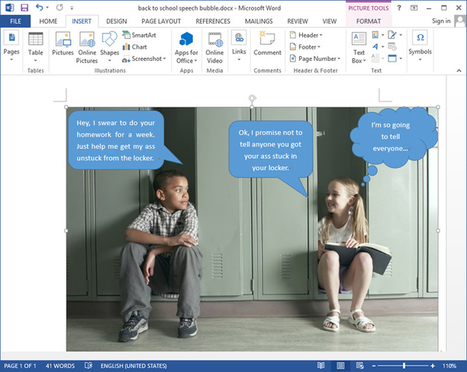This screenshot has height=372, width=467.
Task: Click the 110% zoom level
Action: click(x=450, y=366)
